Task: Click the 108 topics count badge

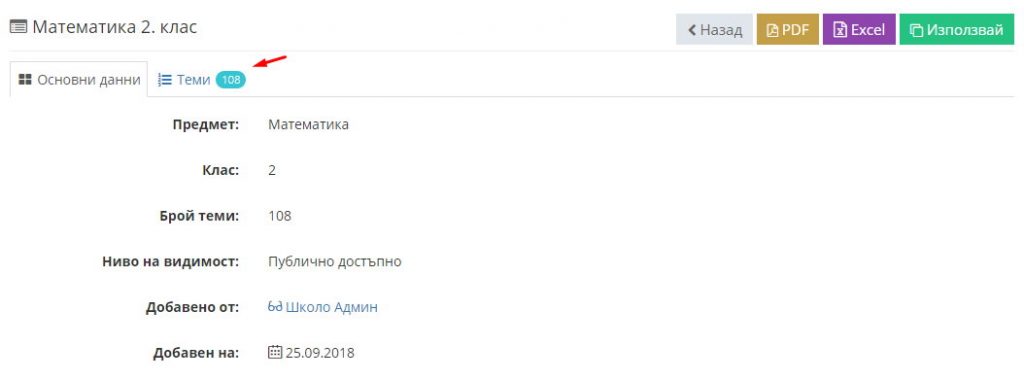Action: click(x=231, y=80)
